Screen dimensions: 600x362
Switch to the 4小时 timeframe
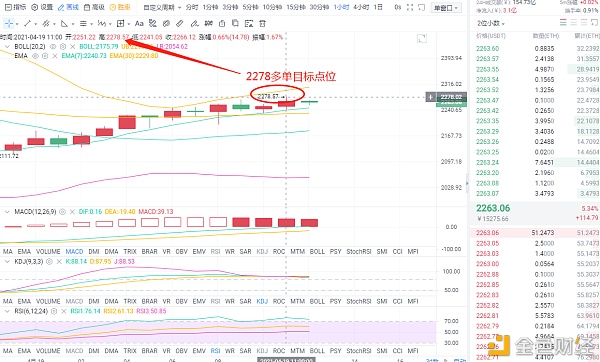(361, 7)
